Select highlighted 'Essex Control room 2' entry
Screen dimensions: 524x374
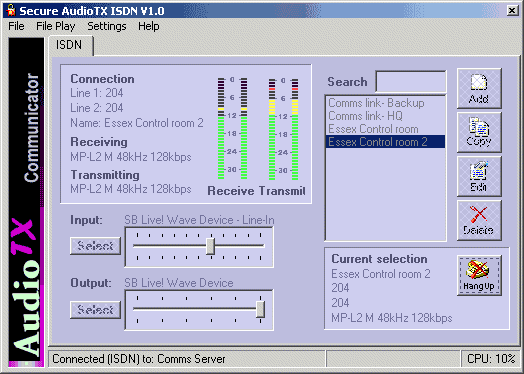pos(385,142)
